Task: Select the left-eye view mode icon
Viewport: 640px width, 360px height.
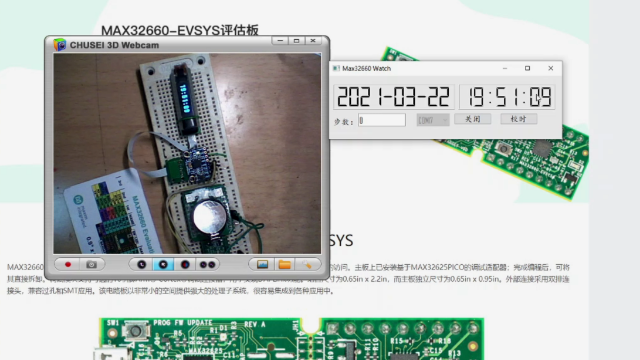Action: point(141,264)
